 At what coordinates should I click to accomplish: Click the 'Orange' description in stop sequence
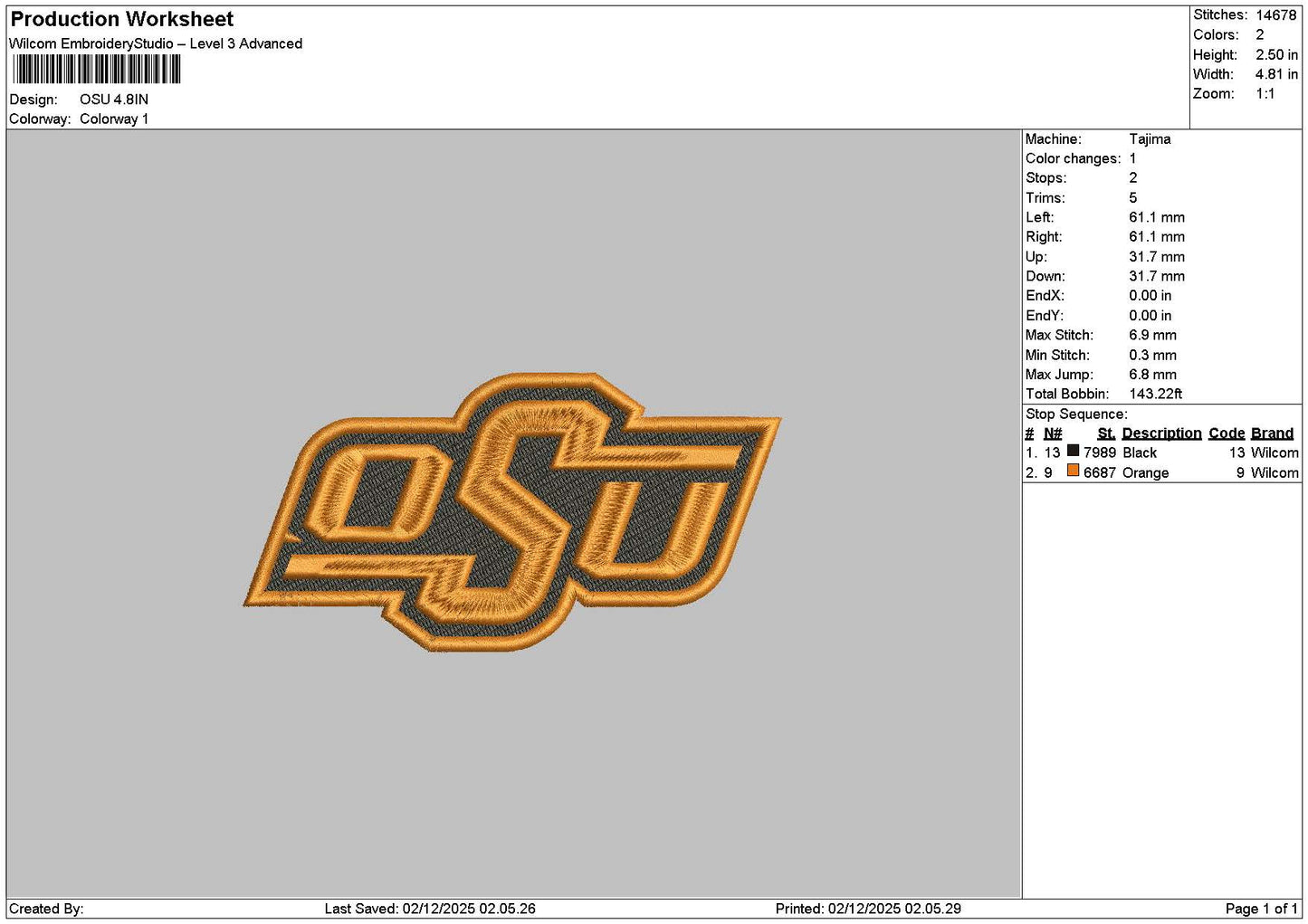pos(1146,473)
